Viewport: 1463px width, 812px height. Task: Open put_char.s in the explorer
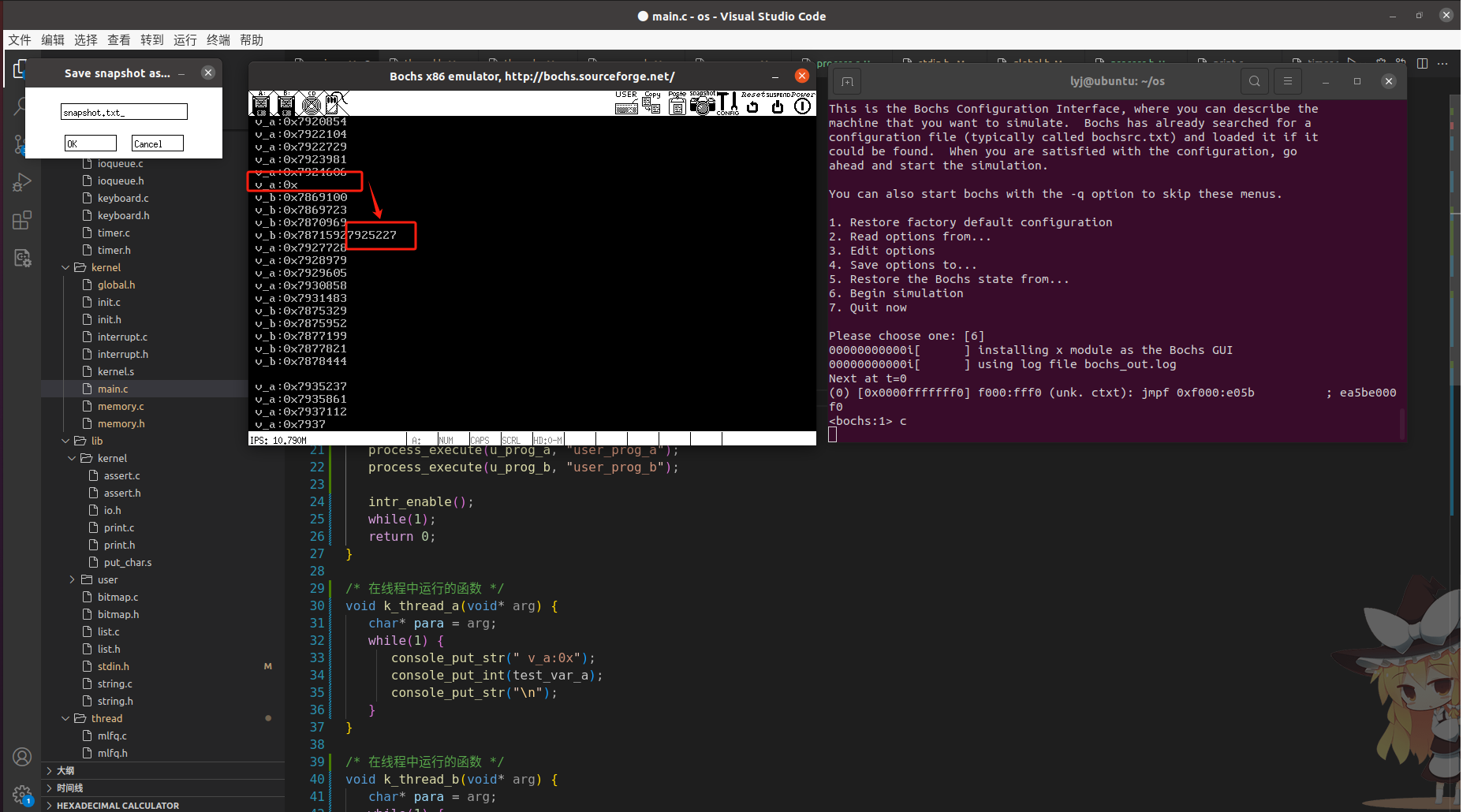(x=128, y=562)
